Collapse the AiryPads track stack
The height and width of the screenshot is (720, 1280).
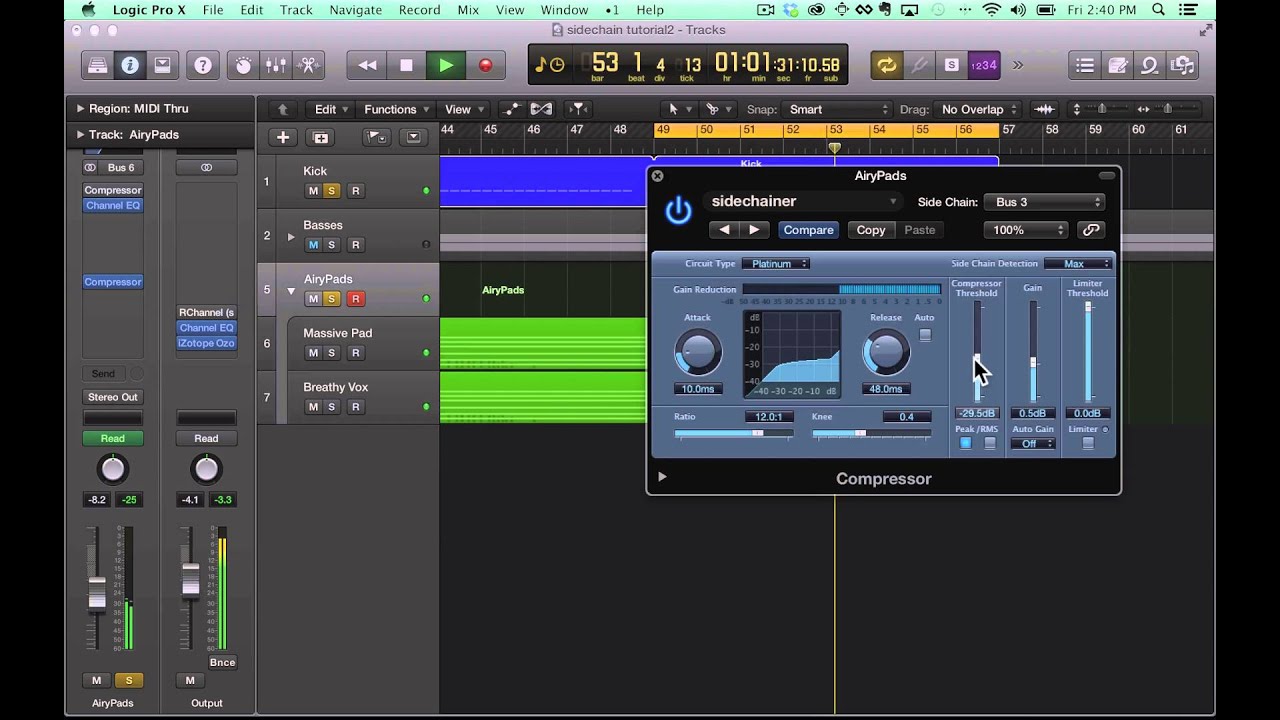pos(291,291)
